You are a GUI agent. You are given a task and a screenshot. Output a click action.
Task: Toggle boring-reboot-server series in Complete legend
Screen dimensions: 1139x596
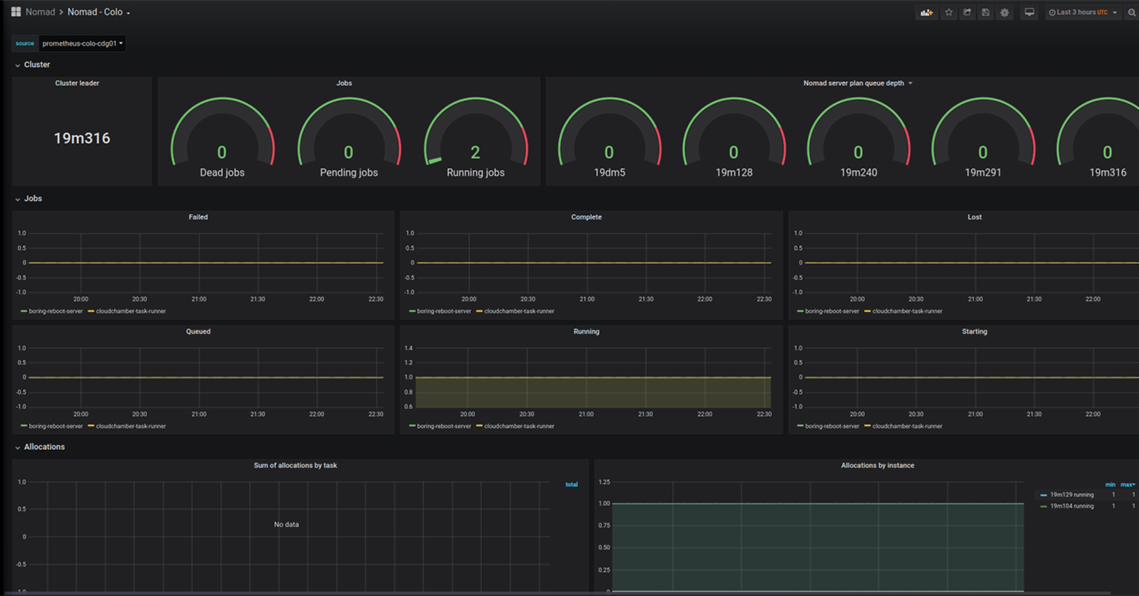click(444, 311)
